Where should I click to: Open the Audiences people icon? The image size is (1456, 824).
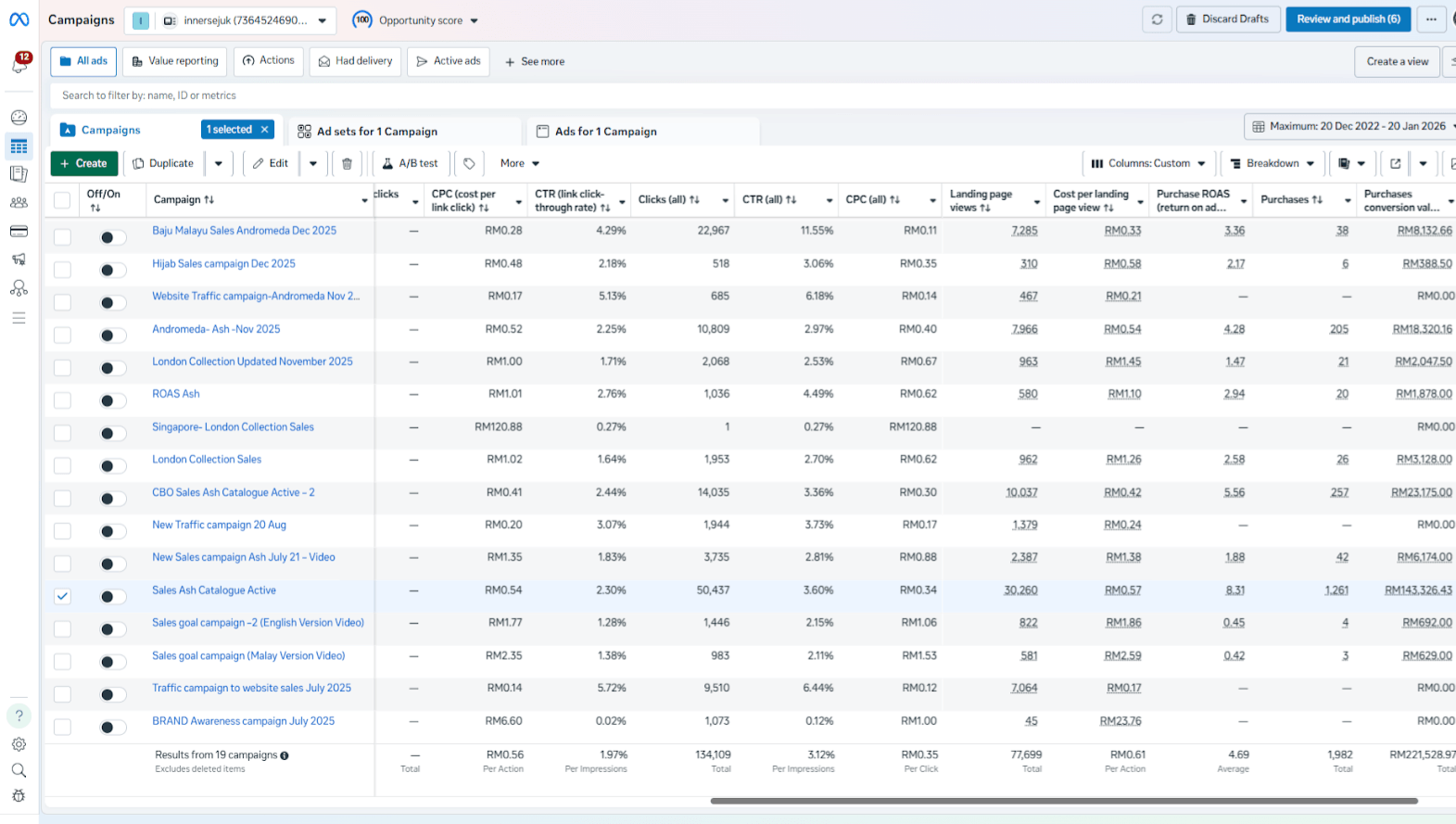pyautogui.click(x=19, y=202)
